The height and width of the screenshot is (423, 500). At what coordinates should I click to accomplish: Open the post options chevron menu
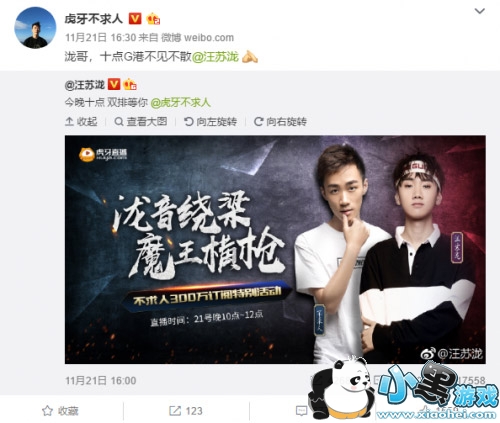pyautogui.click(x=479, y=11)
